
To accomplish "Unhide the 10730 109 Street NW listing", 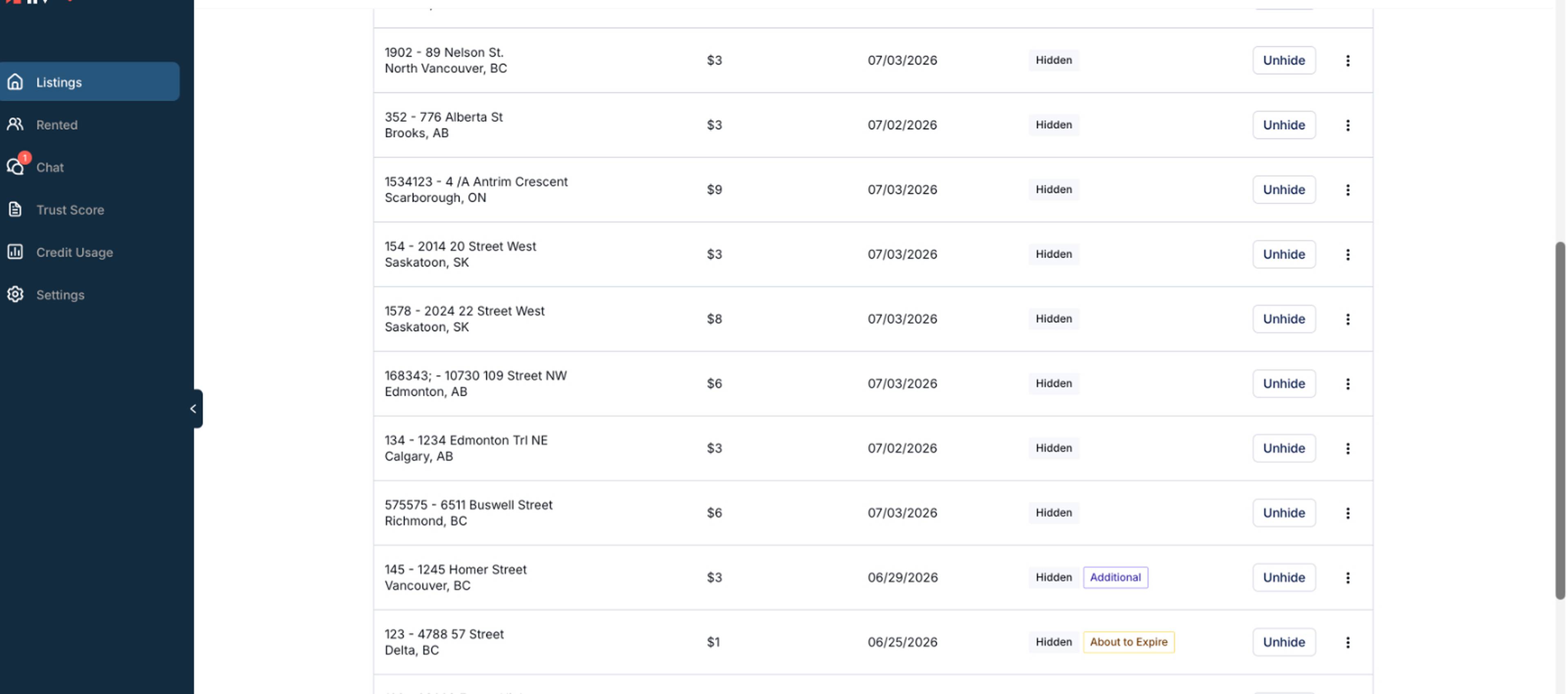I will [1283, 383].
